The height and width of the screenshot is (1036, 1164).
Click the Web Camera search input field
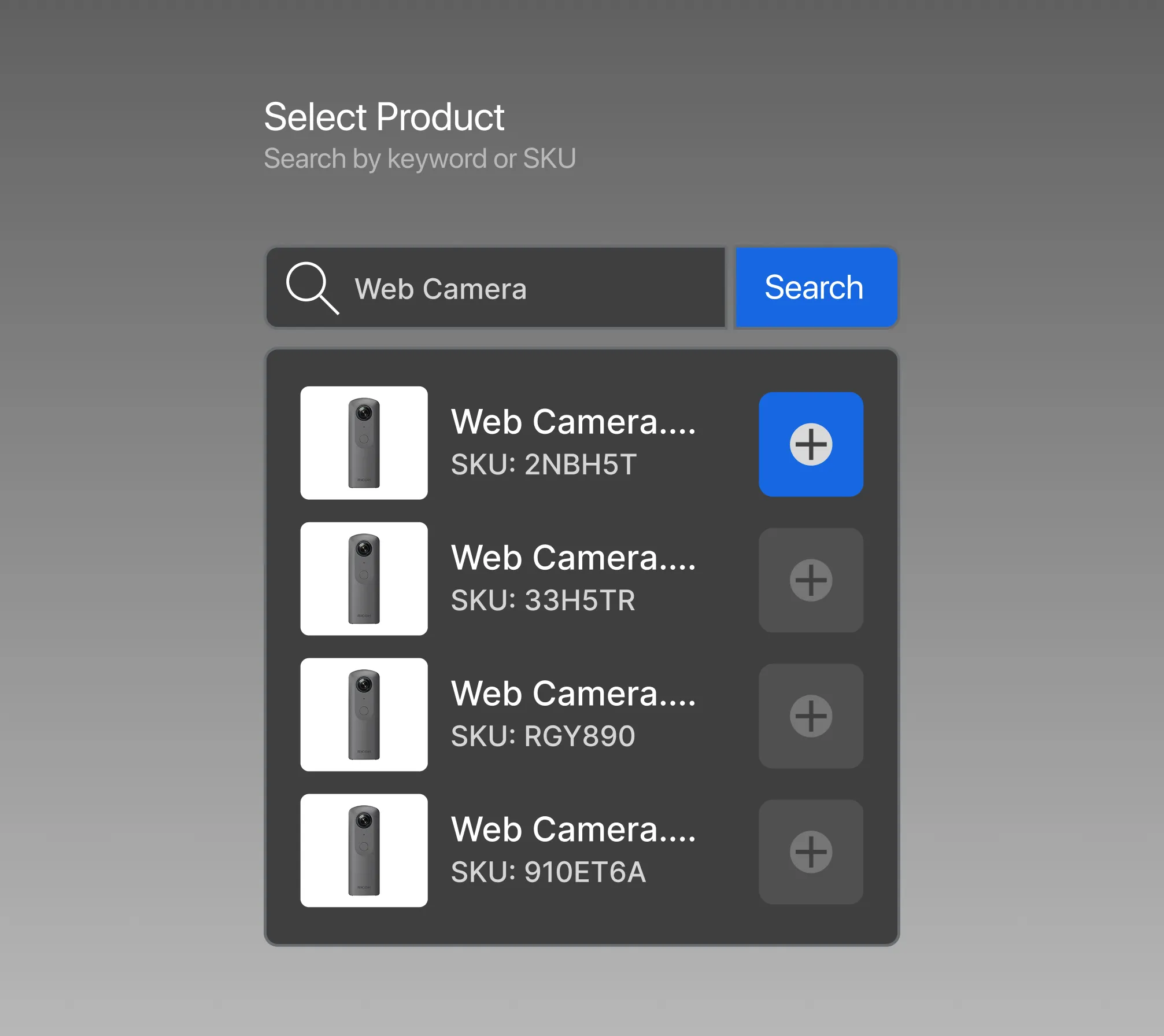(496, 288)
